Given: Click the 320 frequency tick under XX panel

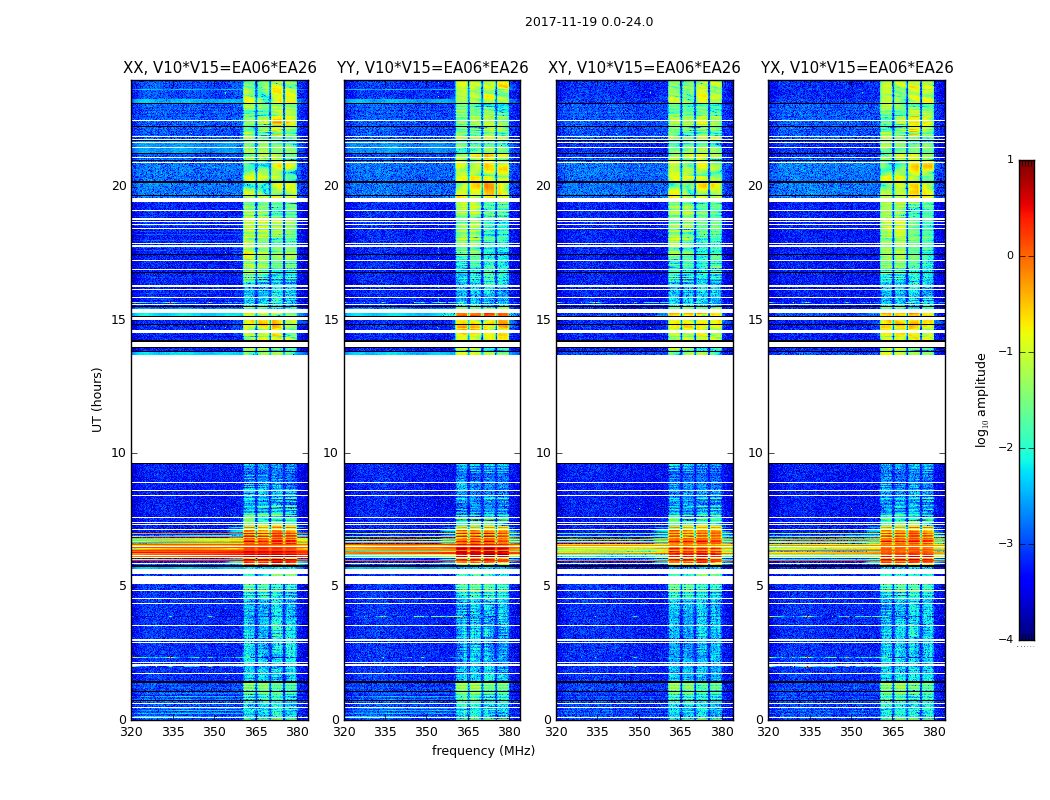Looking at the screenshot, I should 131,732.
